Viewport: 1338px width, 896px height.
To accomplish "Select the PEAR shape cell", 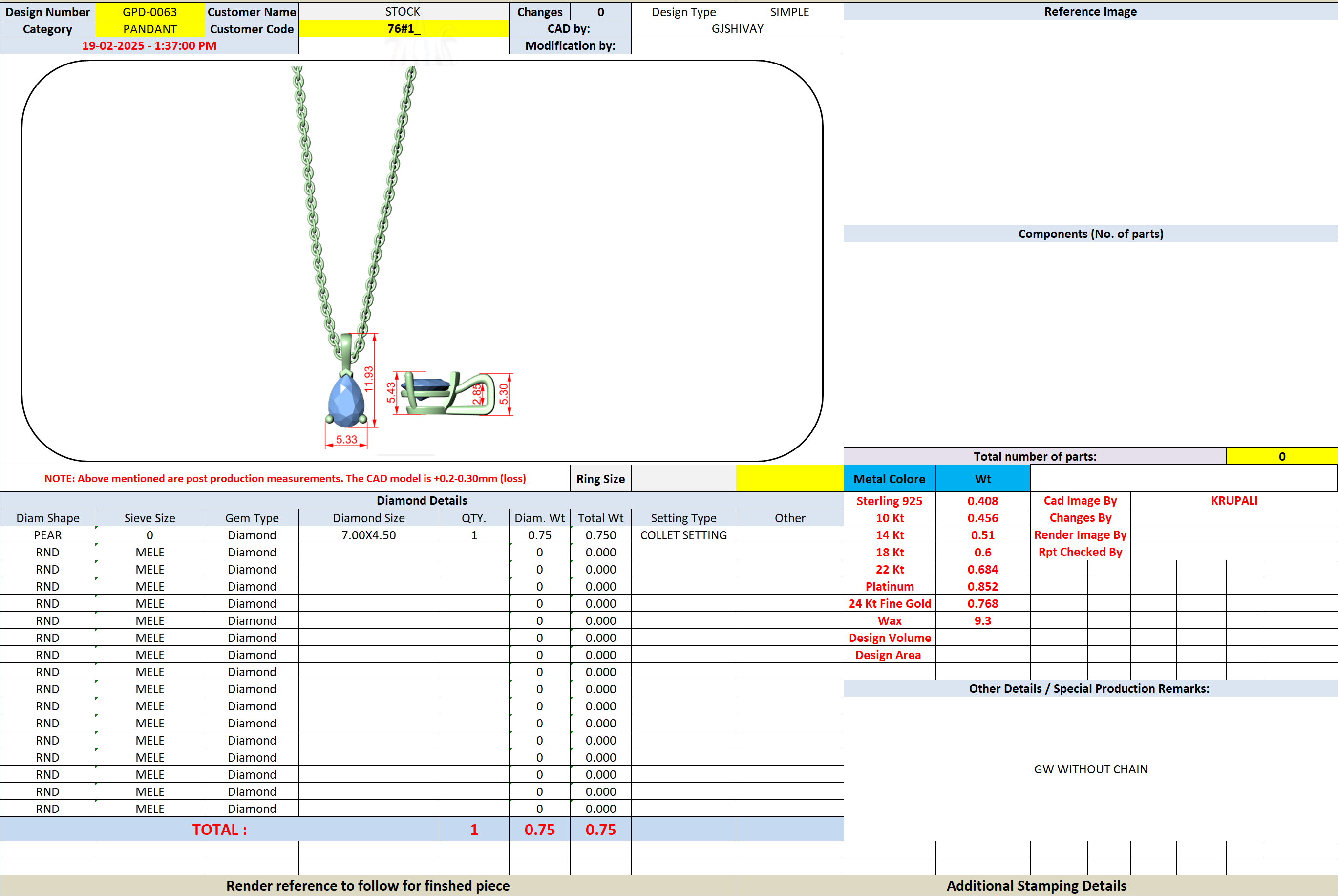I will coord(47,535).
